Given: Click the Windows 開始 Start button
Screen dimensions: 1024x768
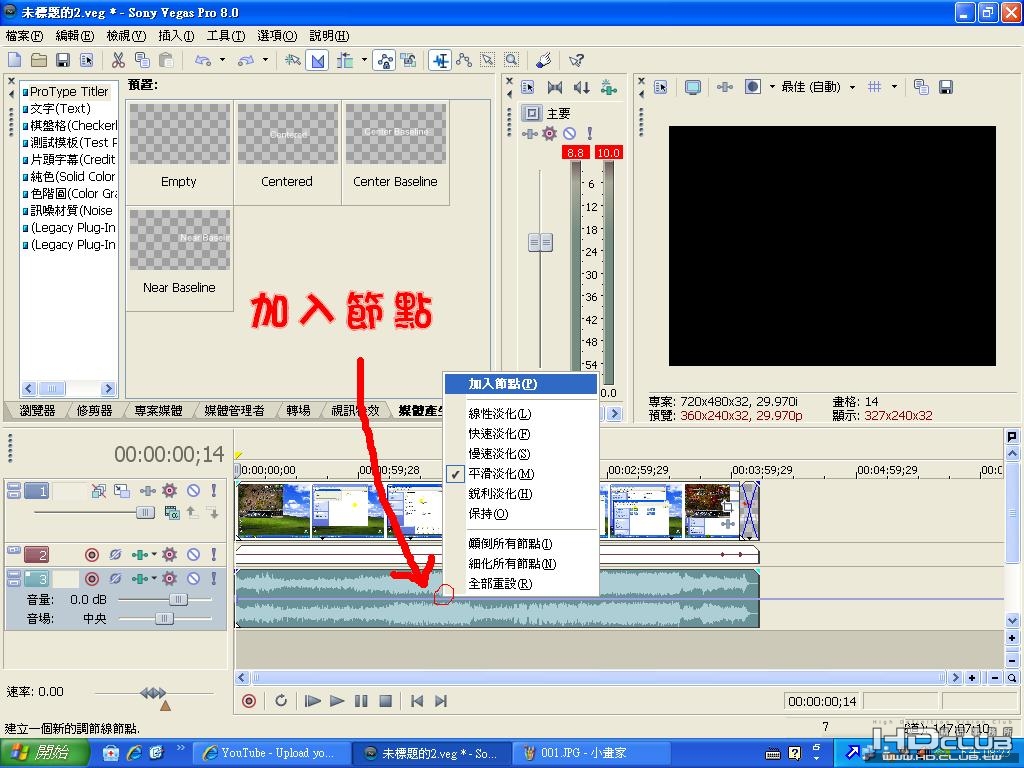Looking at the screenshot, I should (x=40, y=753).
